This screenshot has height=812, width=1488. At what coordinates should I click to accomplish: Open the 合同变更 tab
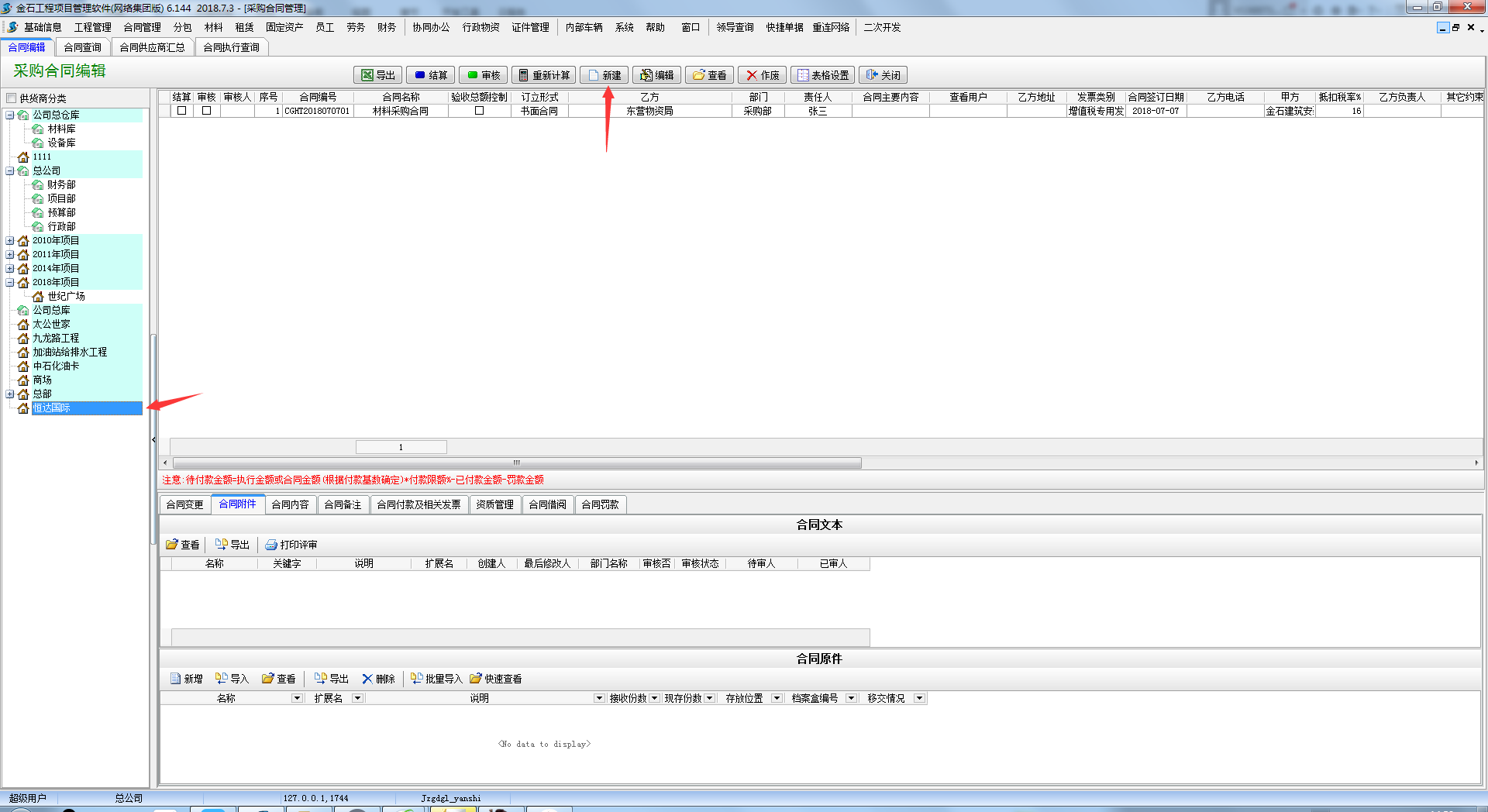(x=184, y=504)
